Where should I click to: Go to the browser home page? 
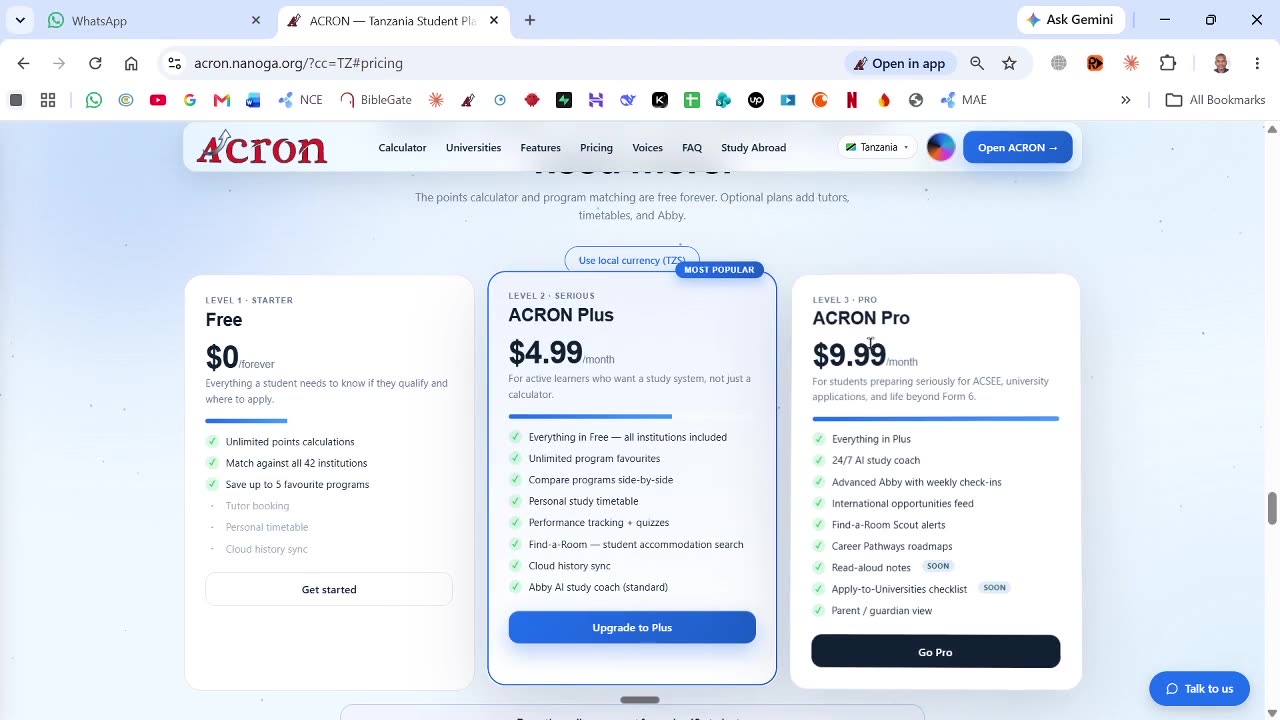pos(131,63)
